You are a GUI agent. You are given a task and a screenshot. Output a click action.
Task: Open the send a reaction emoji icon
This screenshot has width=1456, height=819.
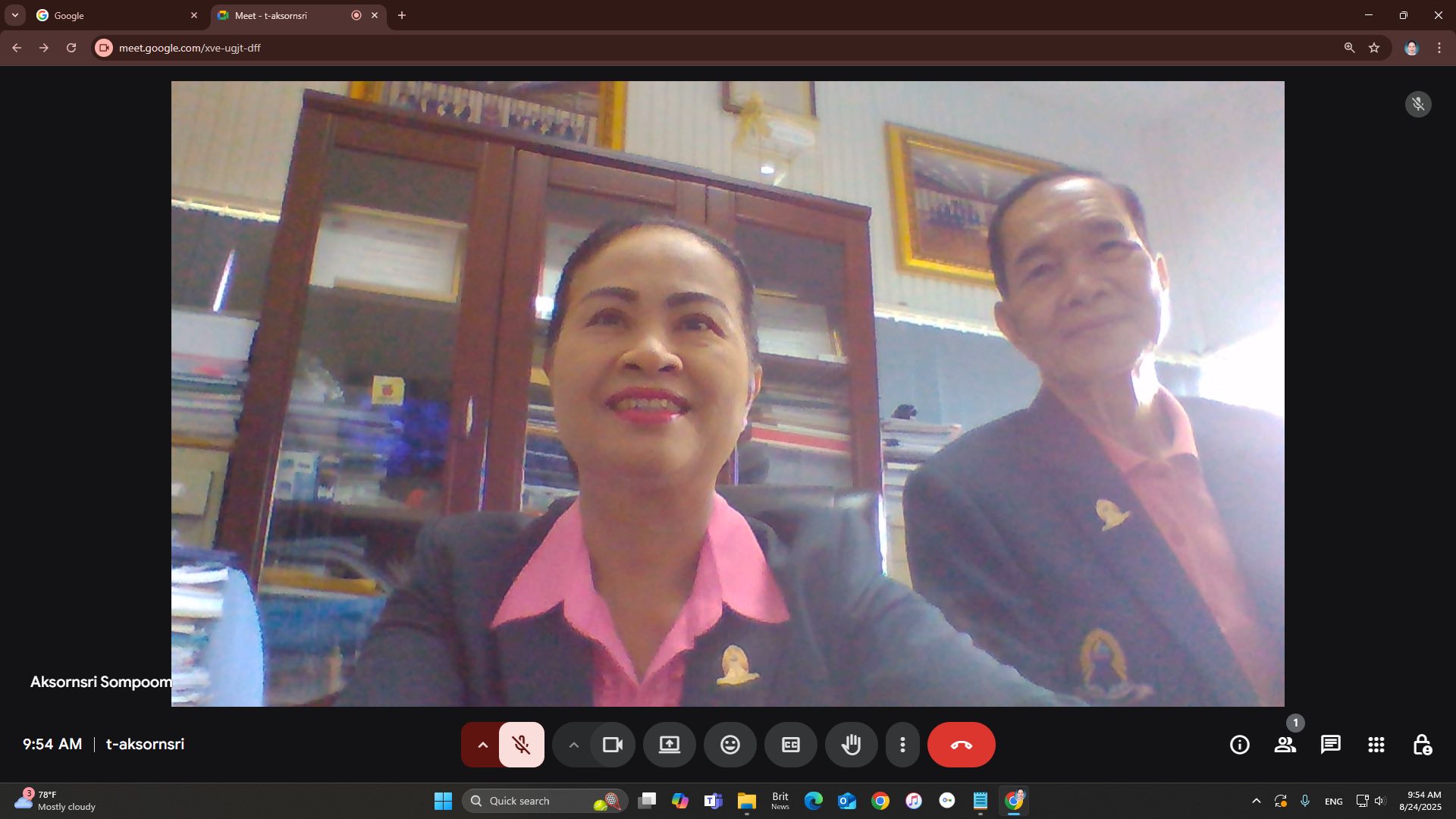coord(730,745)
